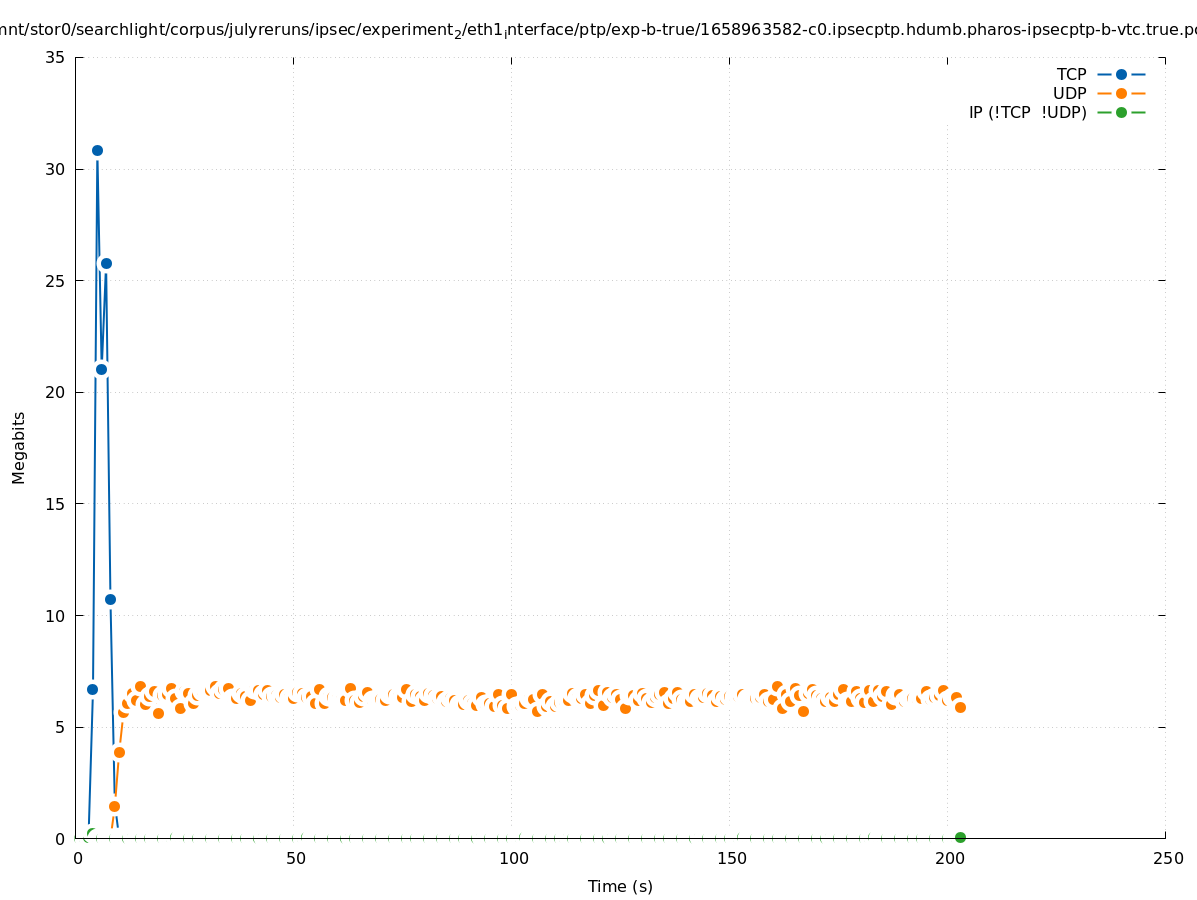Click the highest TCP data point near 31 Megabits
Viewport: 1197px width, 900px height.
(x=97, y=150)
